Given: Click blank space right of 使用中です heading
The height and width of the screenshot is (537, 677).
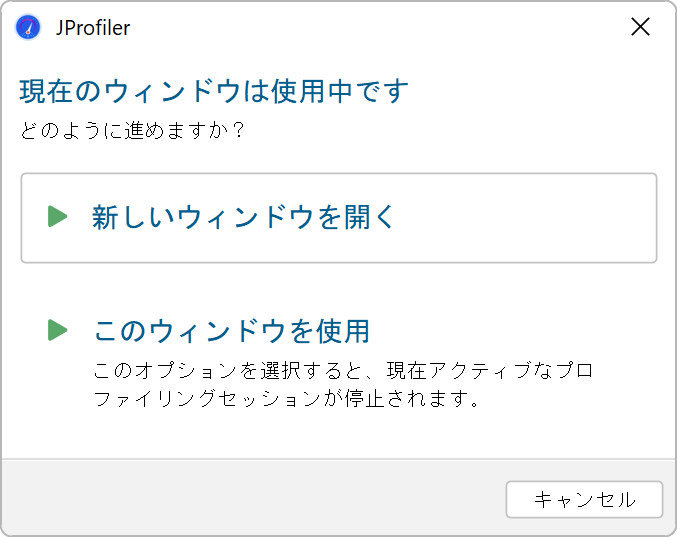Looking at the screenshot, I should tap(535, 91).
